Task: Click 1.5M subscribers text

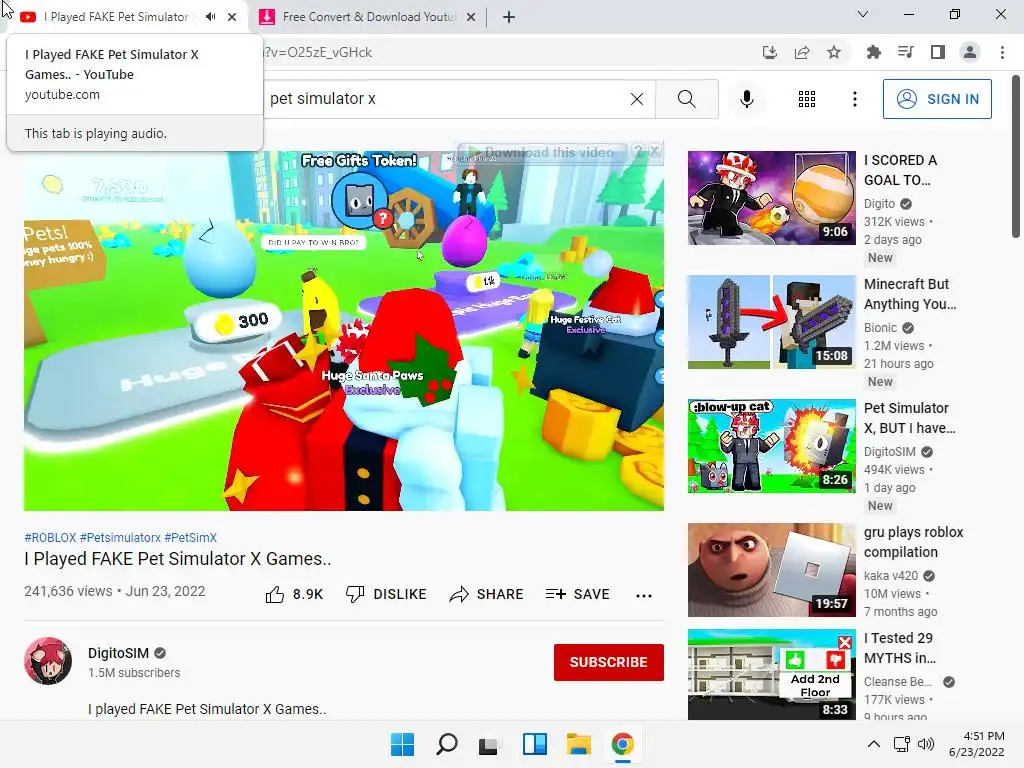Action: click(134, 673)
